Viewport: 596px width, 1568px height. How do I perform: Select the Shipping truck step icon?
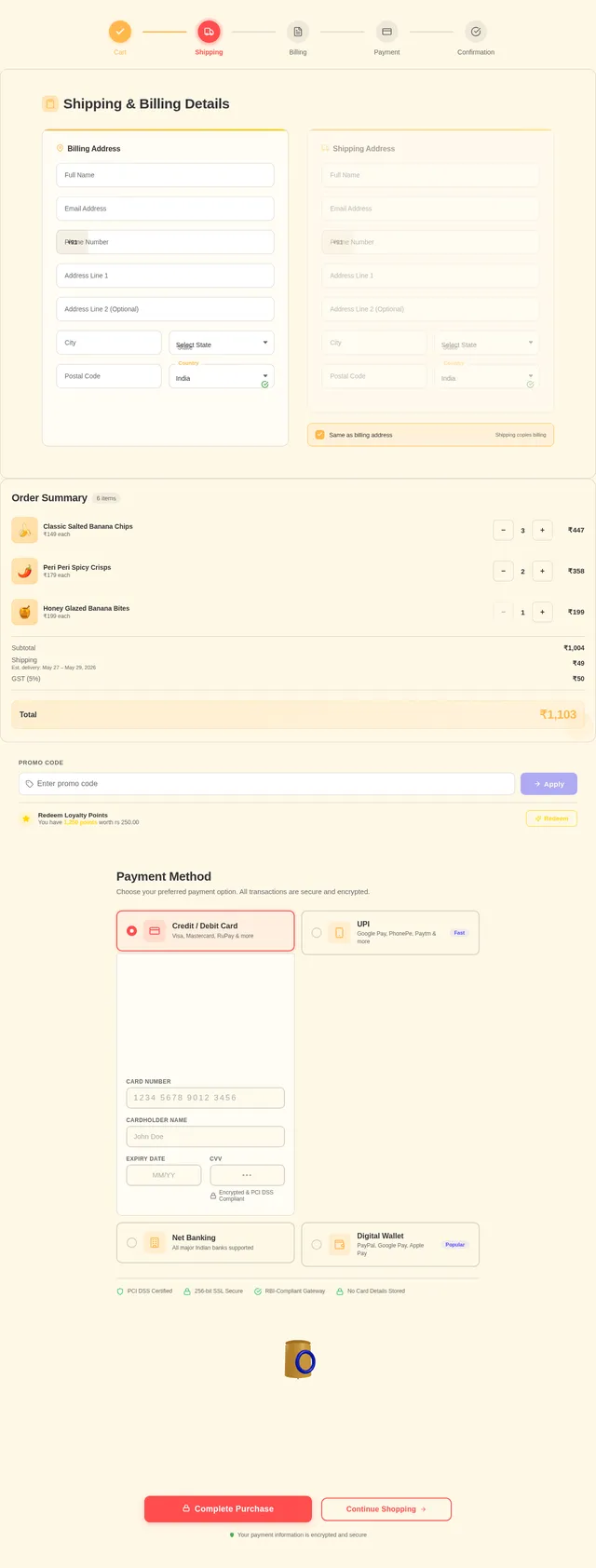tap(209, 32)
